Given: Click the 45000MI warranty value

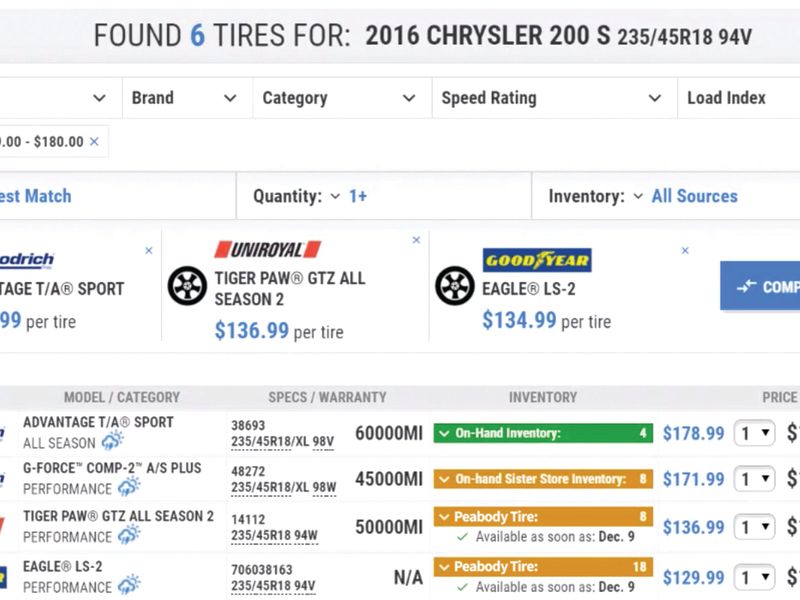Looking at the screenshot, I should tap(389, 479).
